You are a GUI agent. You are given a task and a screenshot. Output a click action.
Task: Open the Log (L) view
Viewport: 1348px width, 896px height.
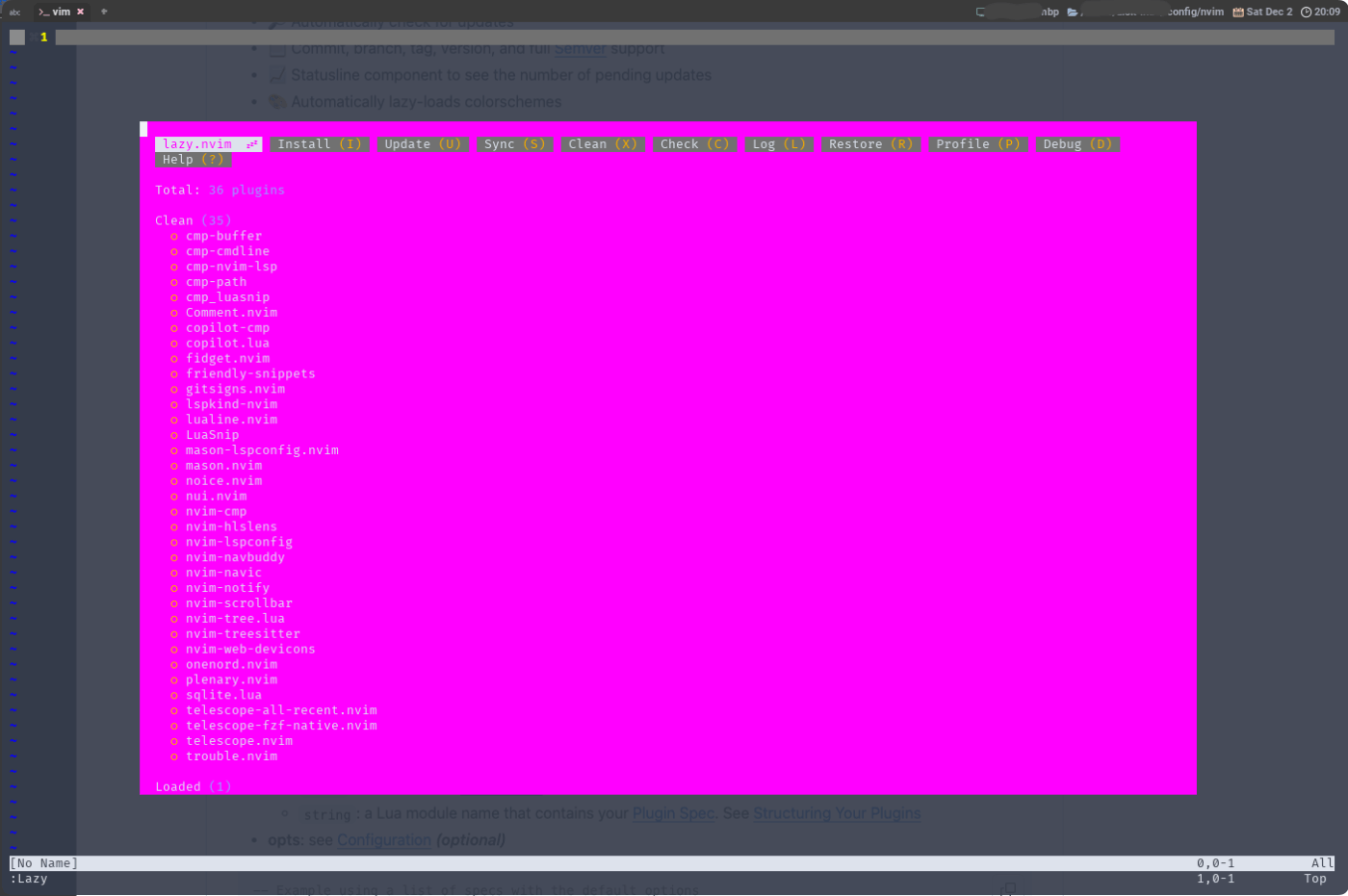point(779,144)
